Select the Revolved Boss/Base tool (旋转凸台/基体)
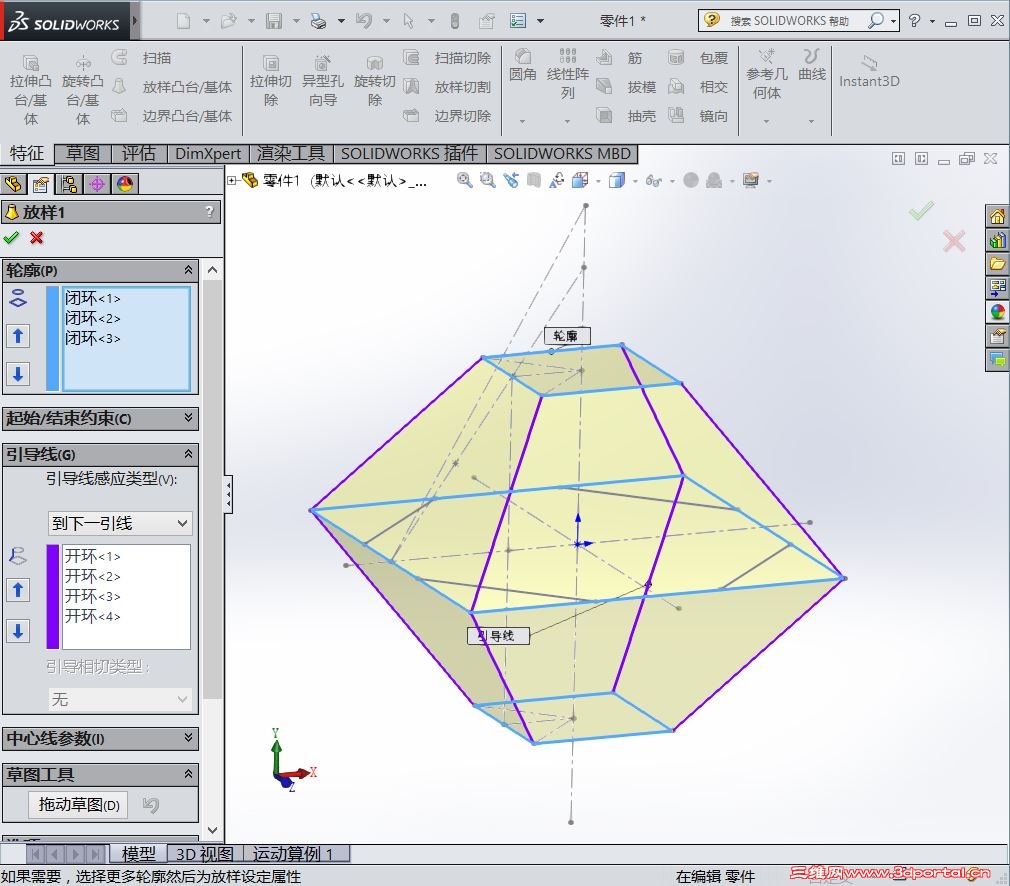Viewport: 1010px width, 886px height. click(82, 90)
